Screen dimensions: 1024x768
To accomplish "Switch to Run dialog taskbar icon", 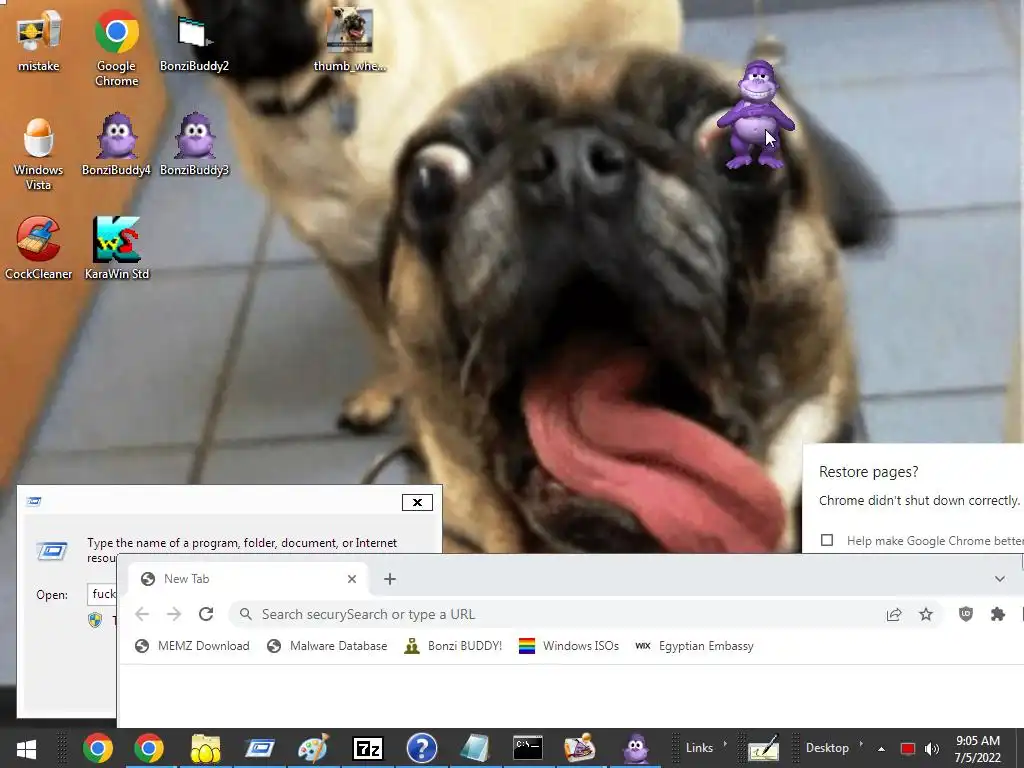I will tap(259, 748).
